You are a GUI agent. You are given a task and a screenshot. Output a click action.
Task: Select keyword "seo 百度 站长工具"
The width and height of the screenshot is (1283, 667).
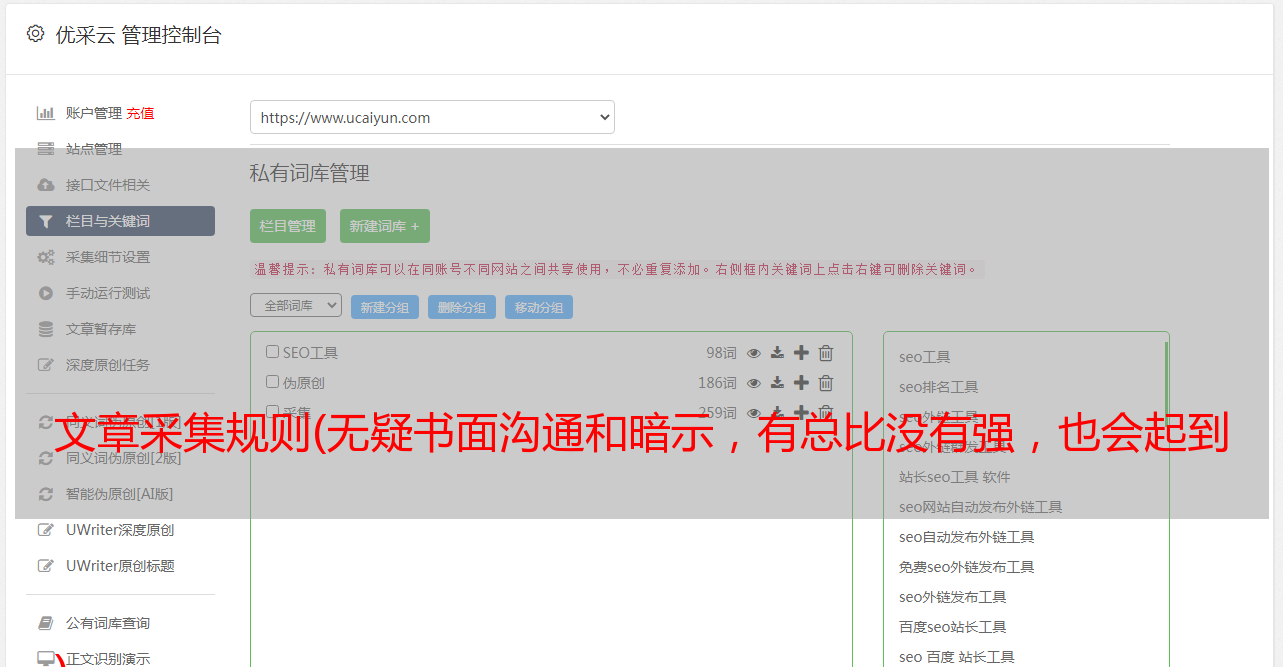(957, 657)
